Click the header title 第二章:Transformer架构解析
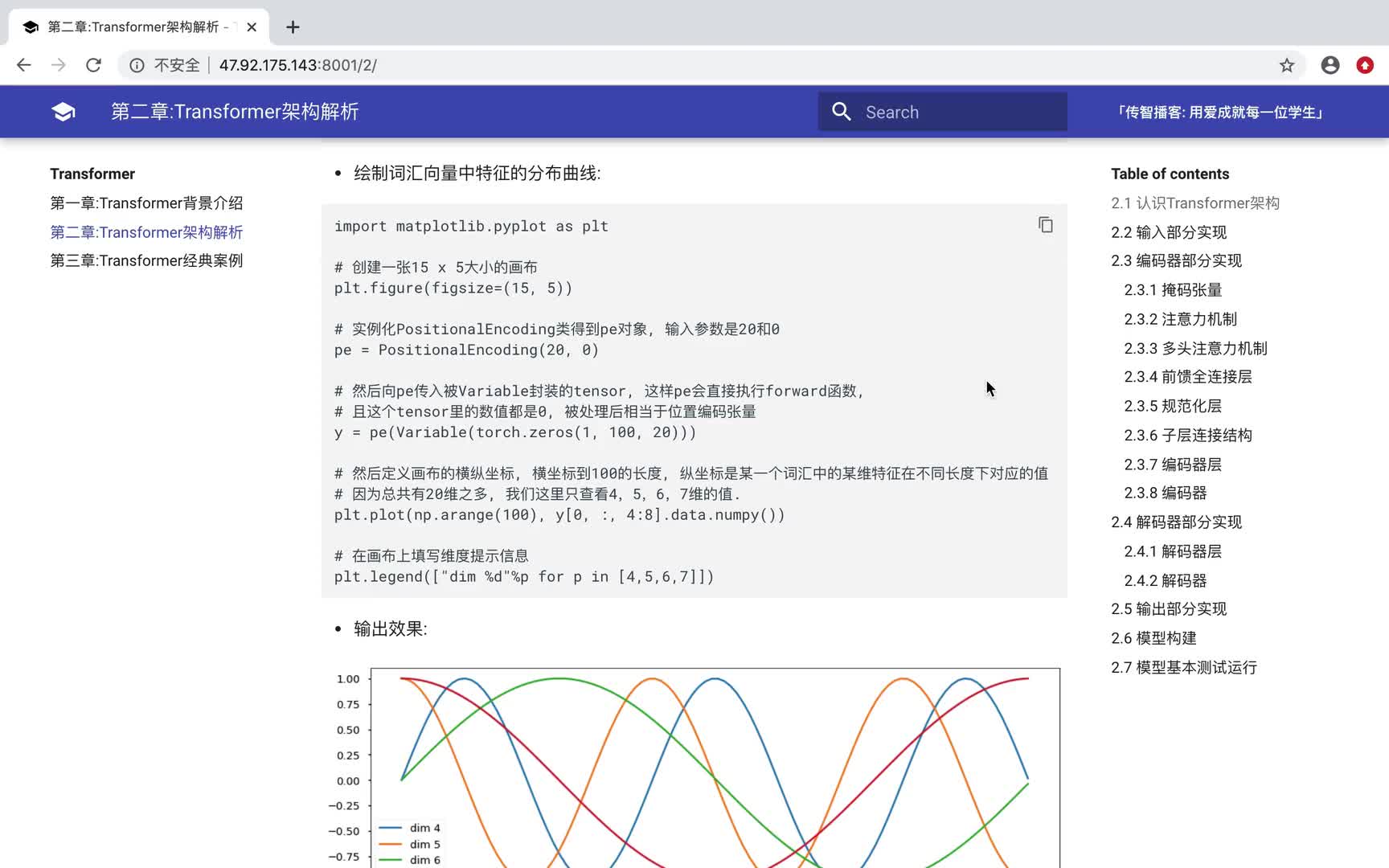Screen dimensions: 1389x868 click(x=235, y=112)
